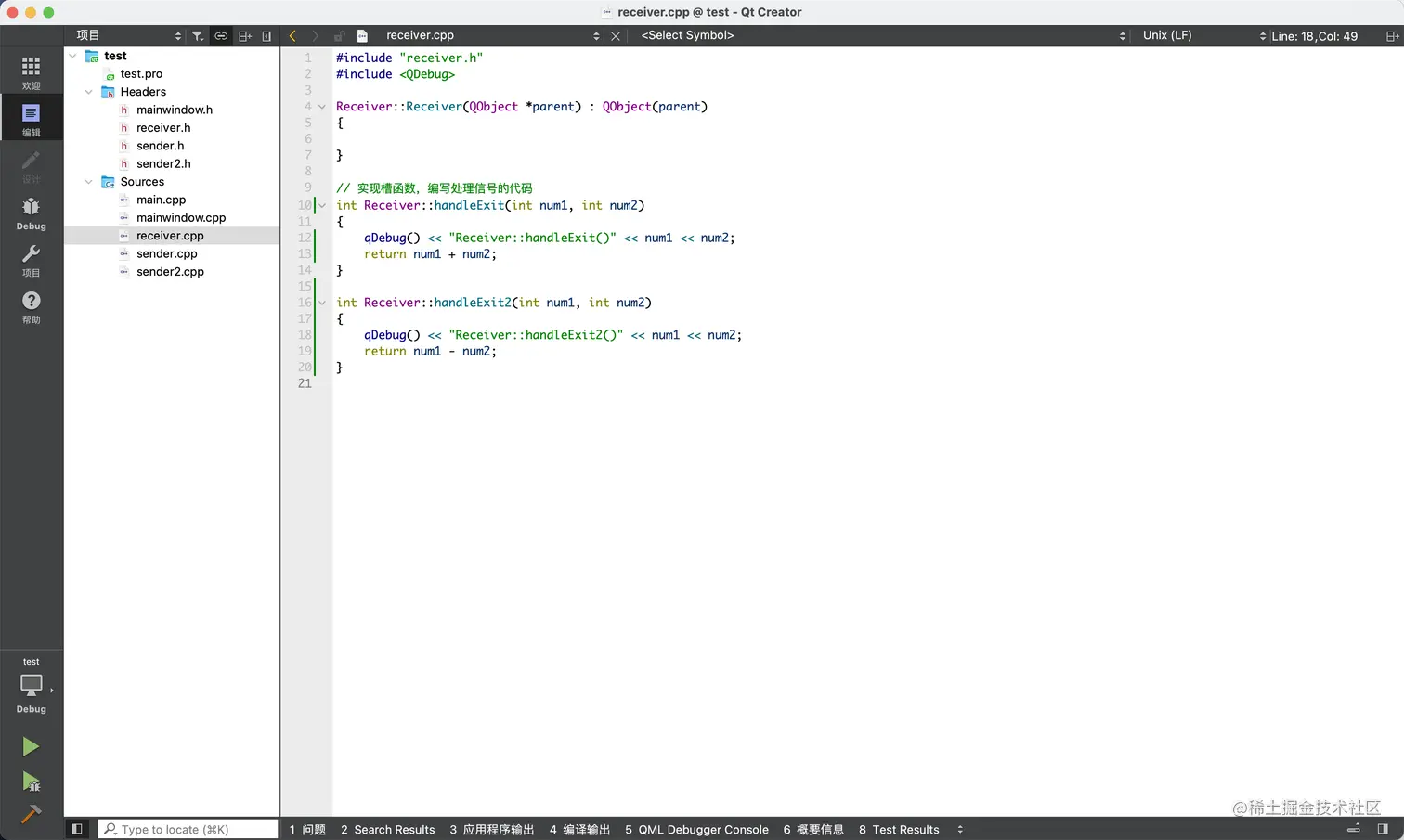Open the Select Symbol dropdown
Viewport: 1404px width, 840px height.
tap(883, 35)
